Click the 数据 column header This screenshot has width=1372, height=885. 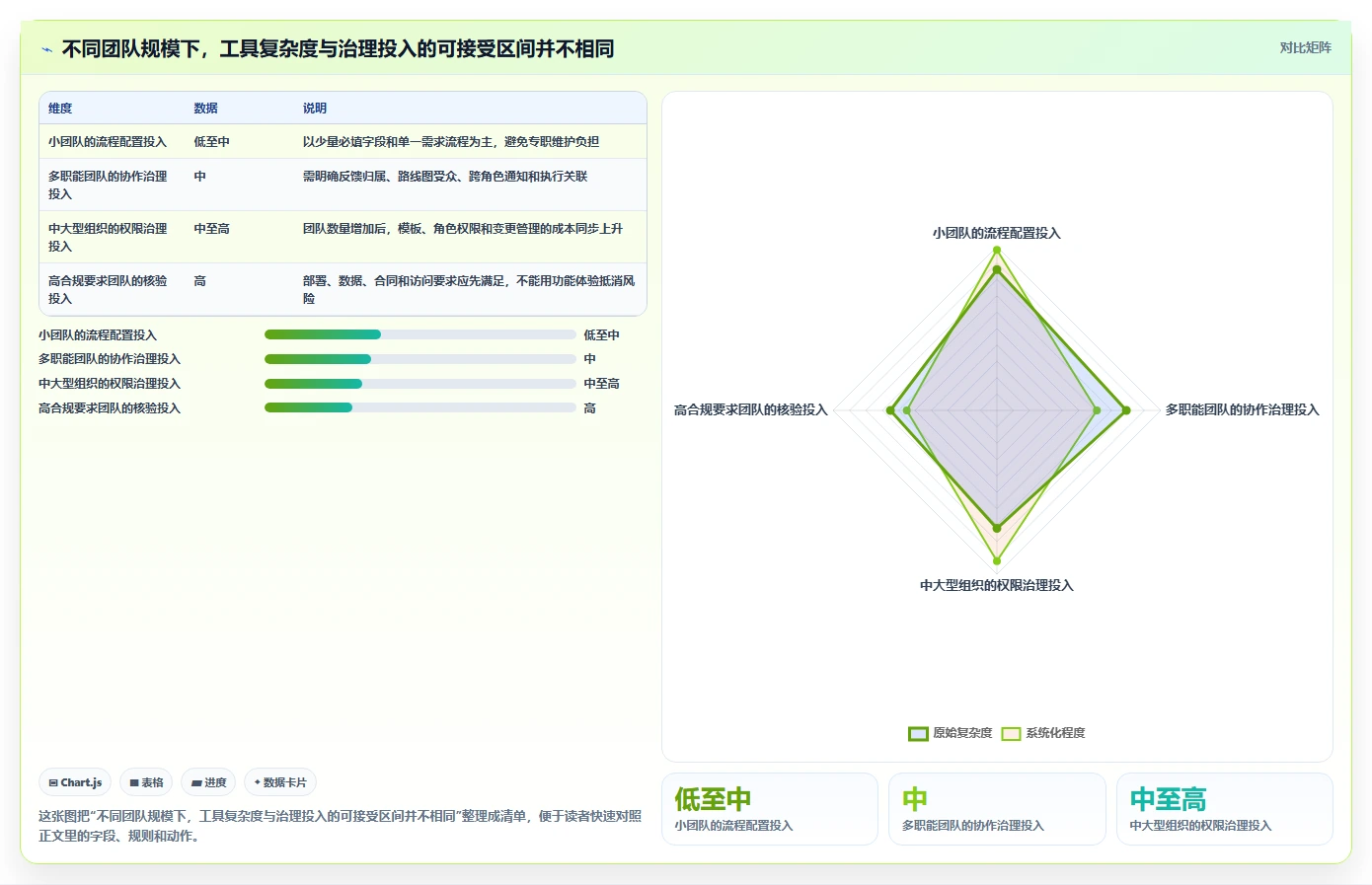(x=205, y=109)
